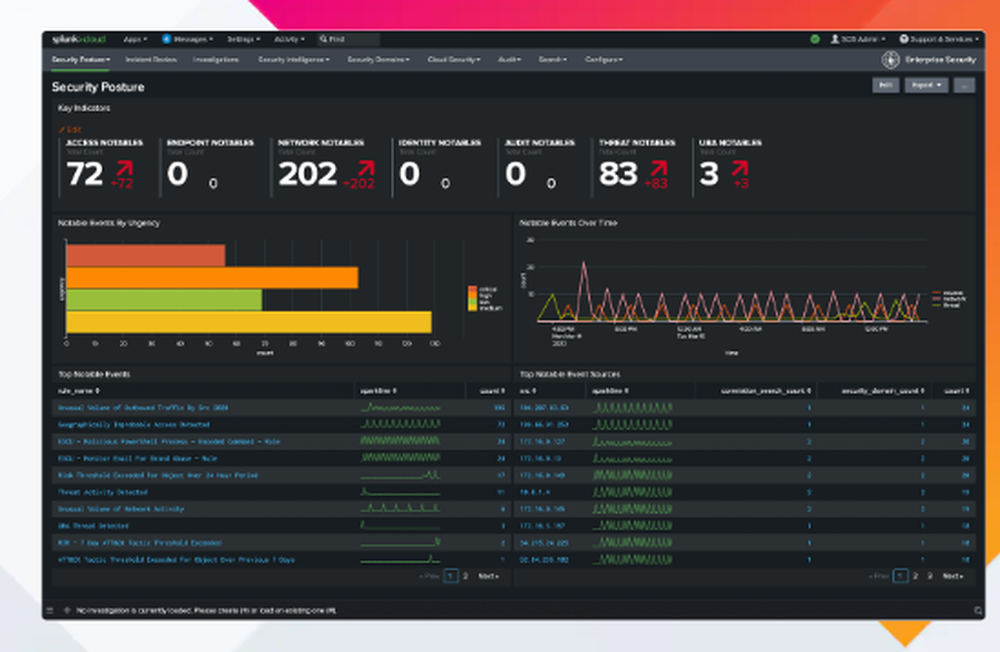This screenshot has width=1000, height=652.
Task: Open the Security Domains dropdown
Action: coord(378,59)
